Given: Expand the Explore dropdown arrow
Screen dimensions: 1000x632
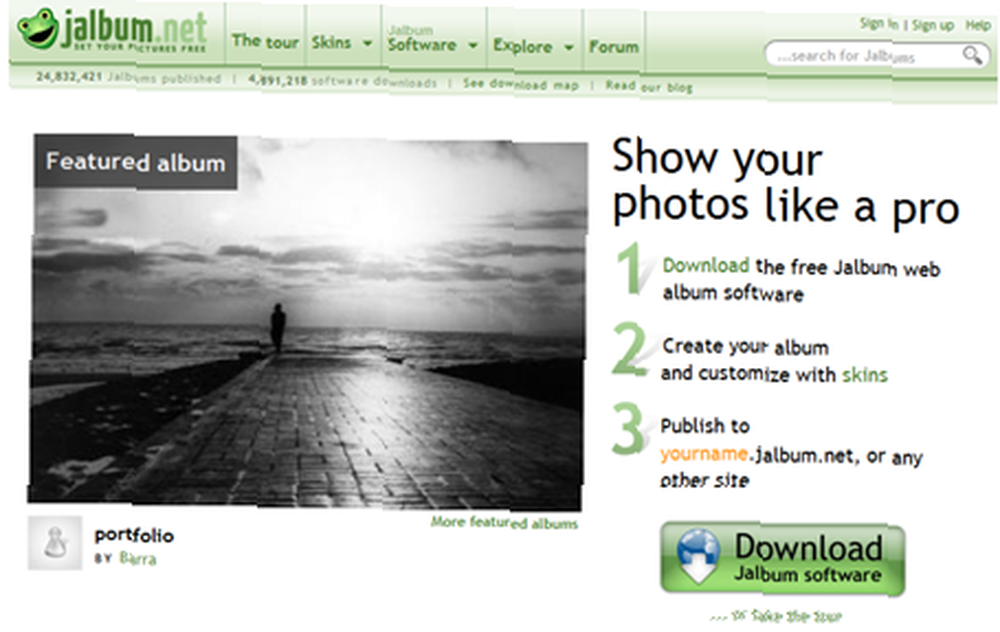Looking at the screenshot, I should pos(569,47).
